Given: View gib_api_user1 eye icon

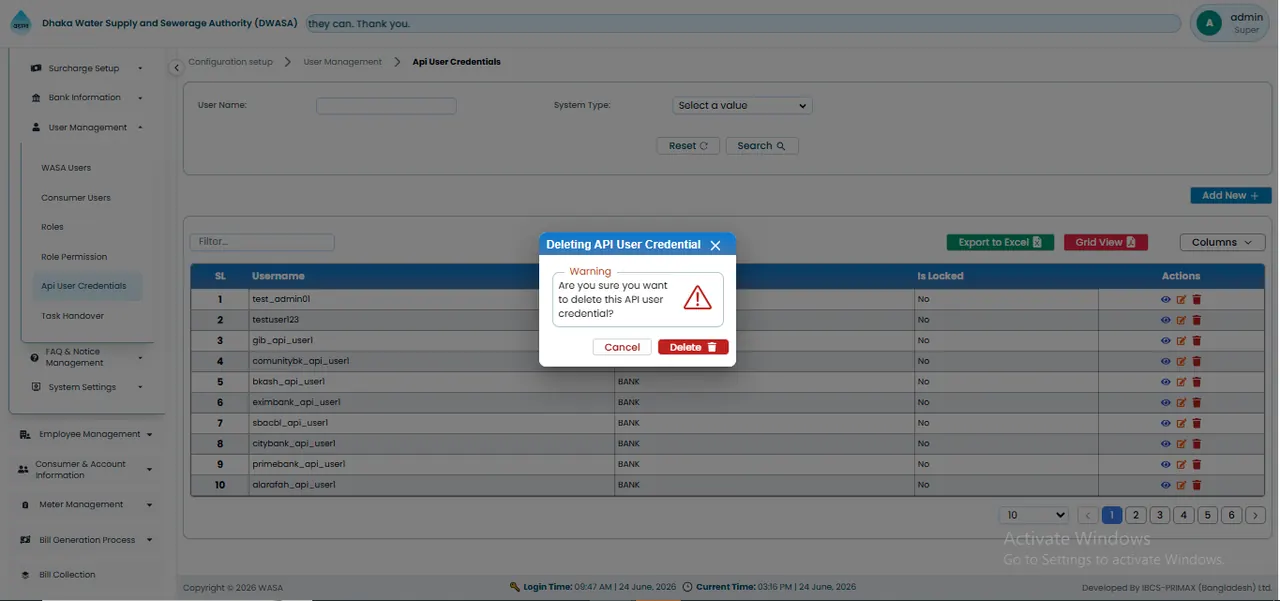Looking at the screenshot, I should pos(1165,340).
